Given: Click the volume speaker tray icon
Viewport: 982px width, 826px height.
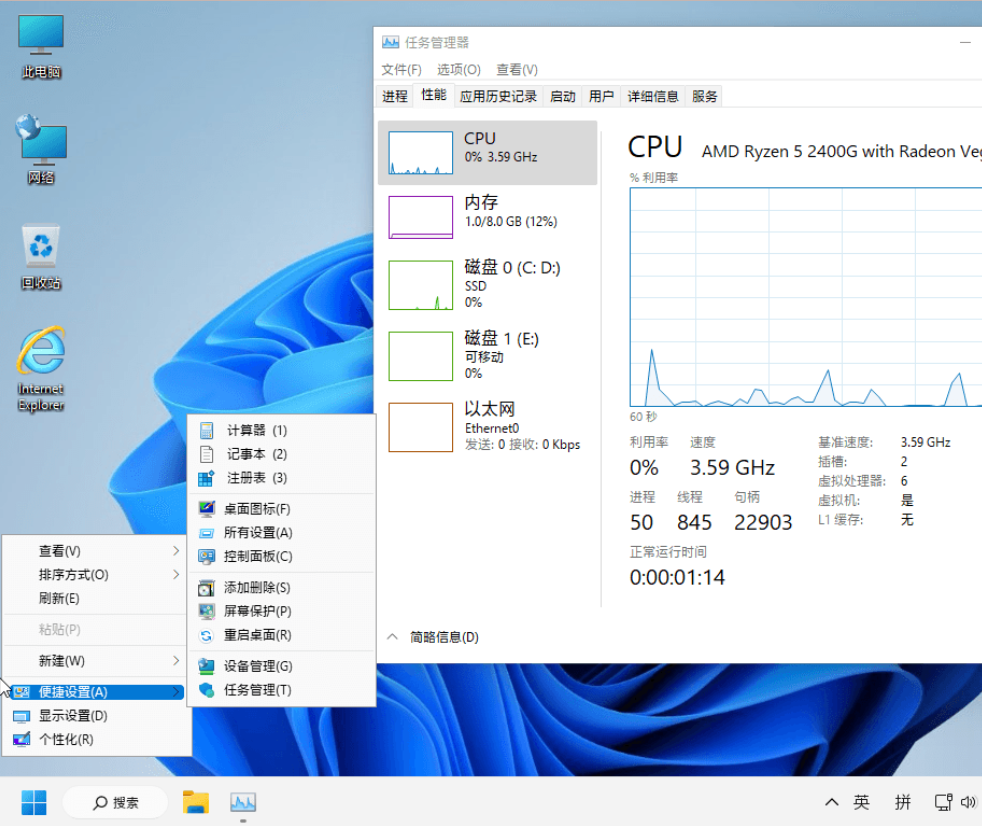Looking at the screenshot, I should [968, 802].
